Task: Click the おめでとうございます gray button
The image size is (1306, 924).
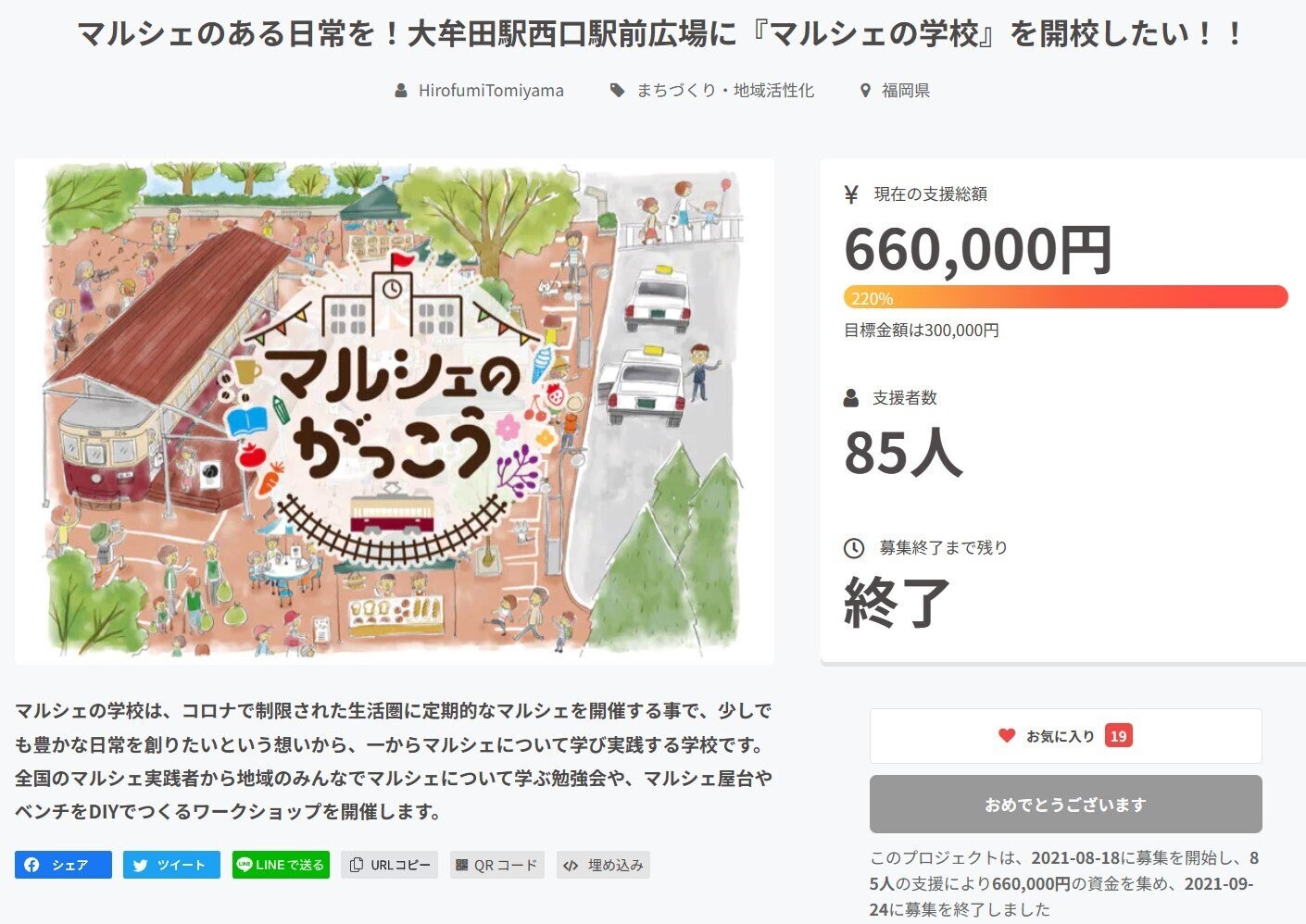Action: pyautogui.click(x=1065, y=805)
